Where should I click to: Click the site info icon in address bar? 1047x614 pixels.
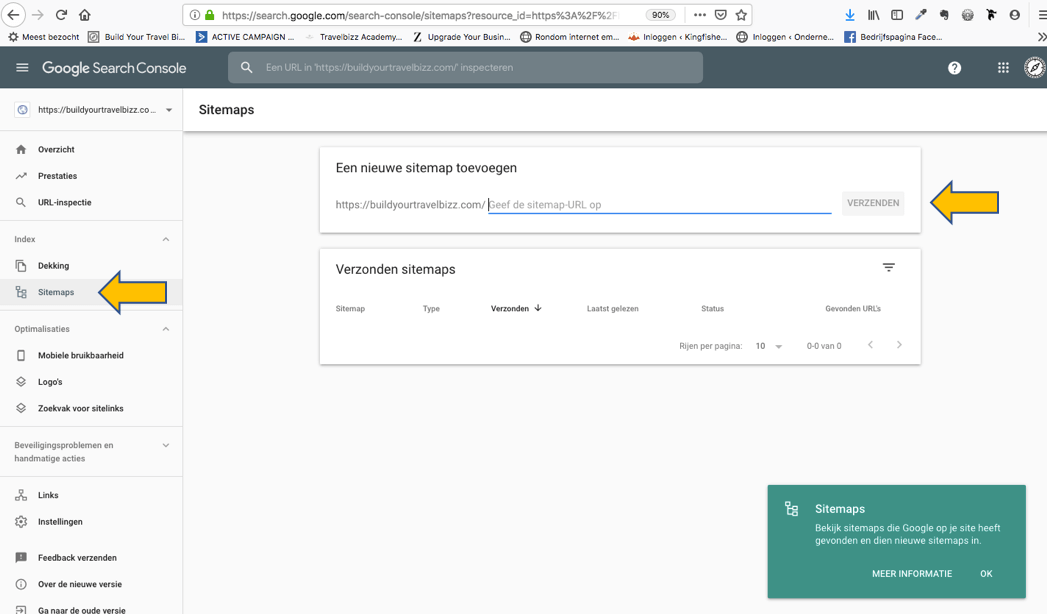pyautogui.click(x=194, y=15)
